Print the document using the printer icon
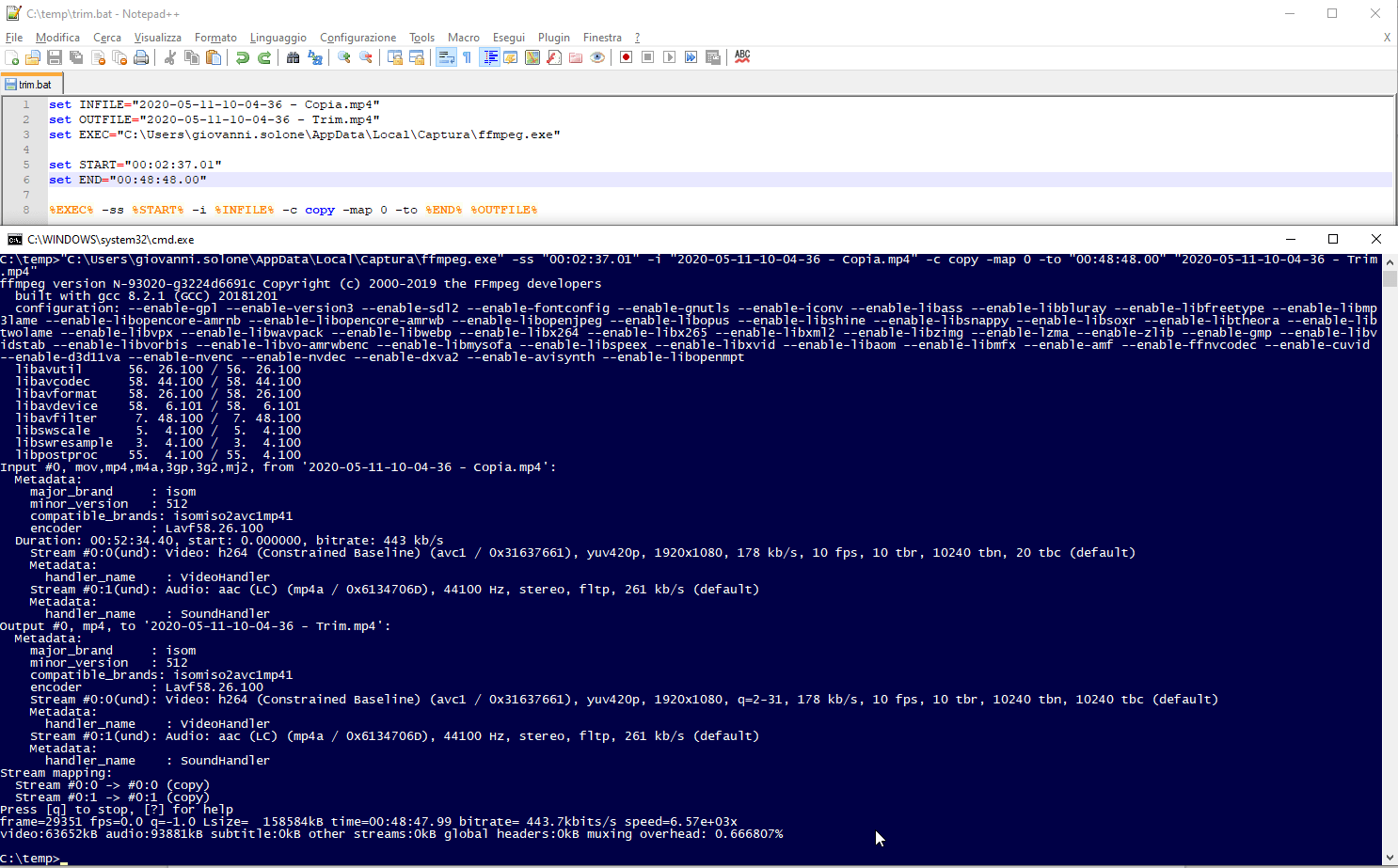Viewport: 1398px width, 868px height. pos(141,57)
